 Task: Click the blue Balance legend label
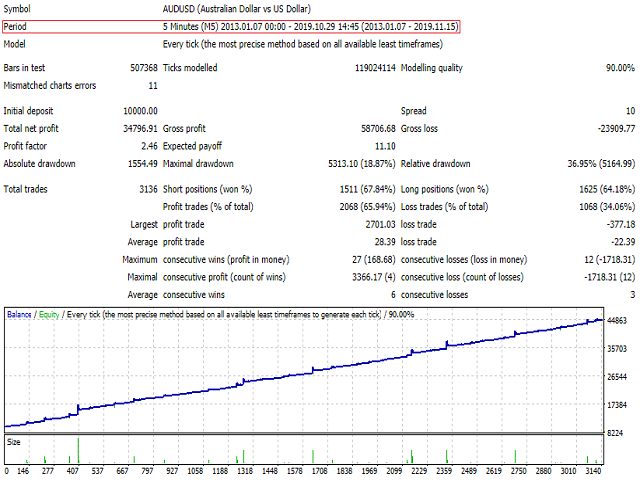19,315
